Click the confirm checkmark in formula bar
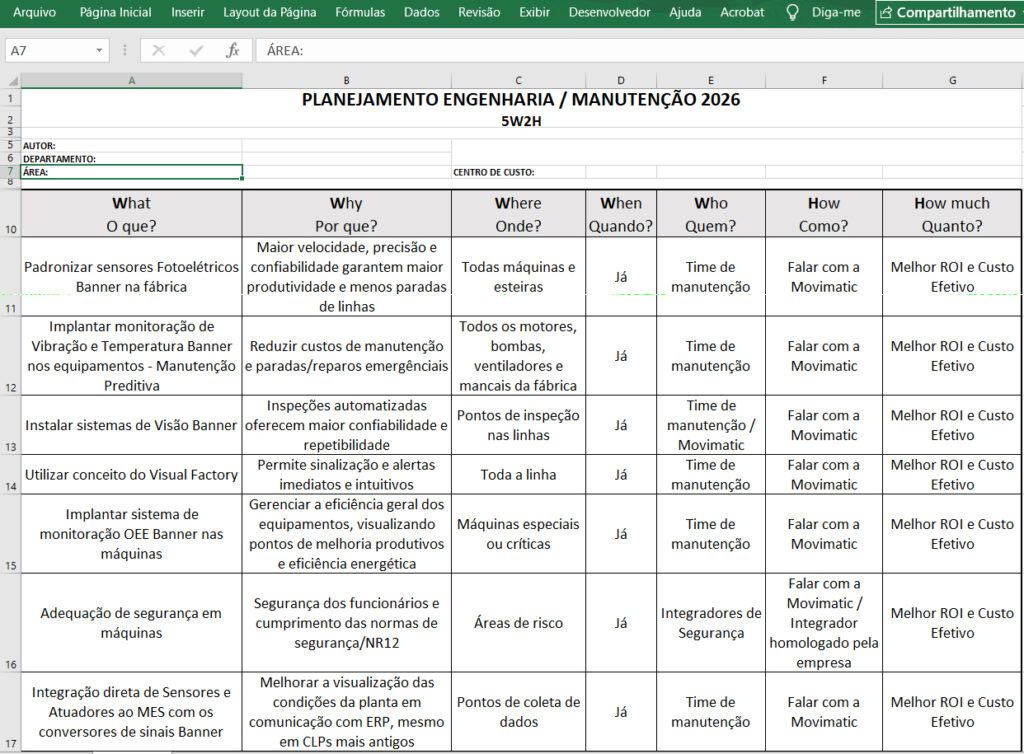 click(x=195, y=50)
